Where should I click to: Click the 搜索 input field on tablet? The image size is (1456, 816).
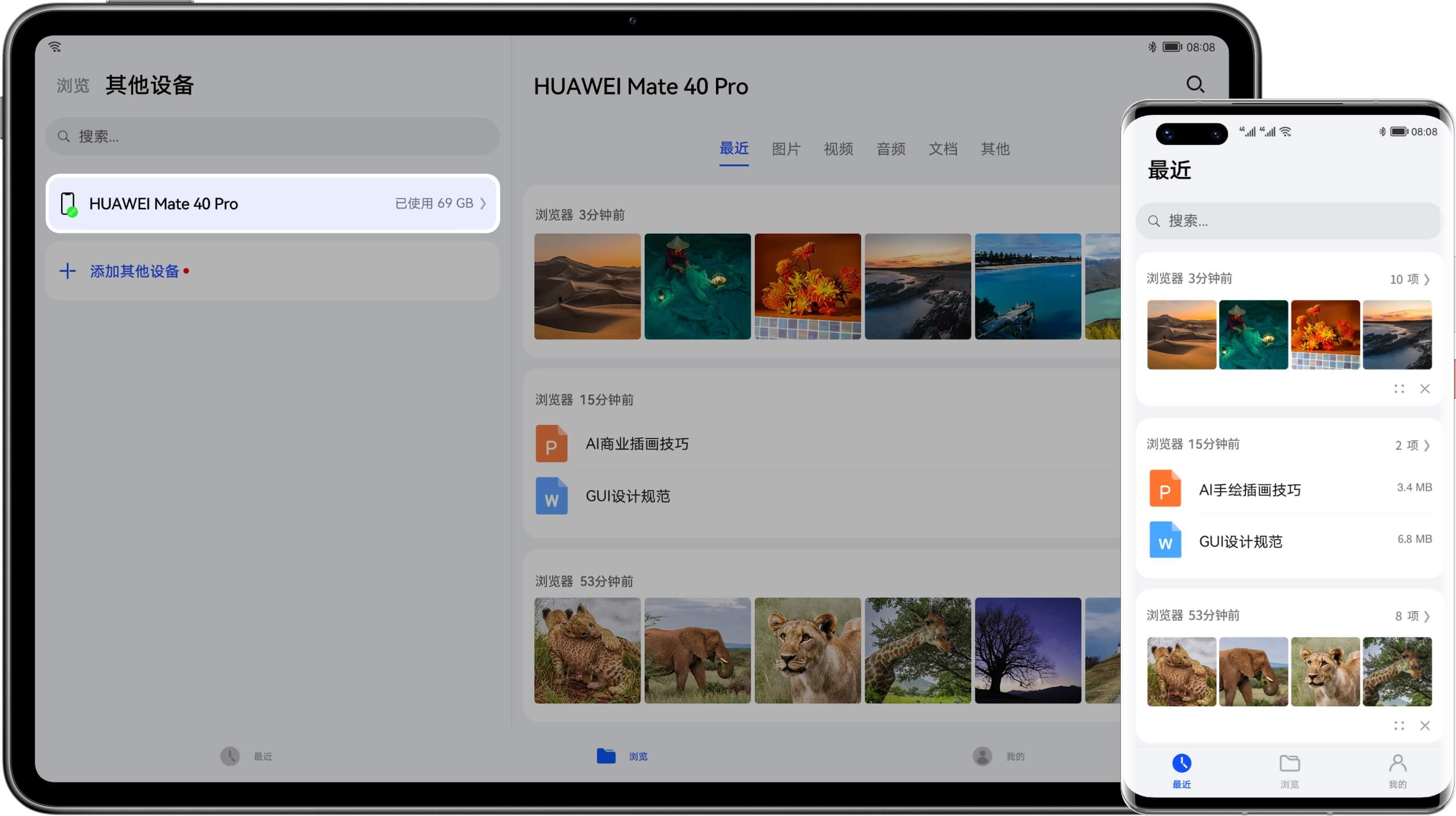coord(271,136)
